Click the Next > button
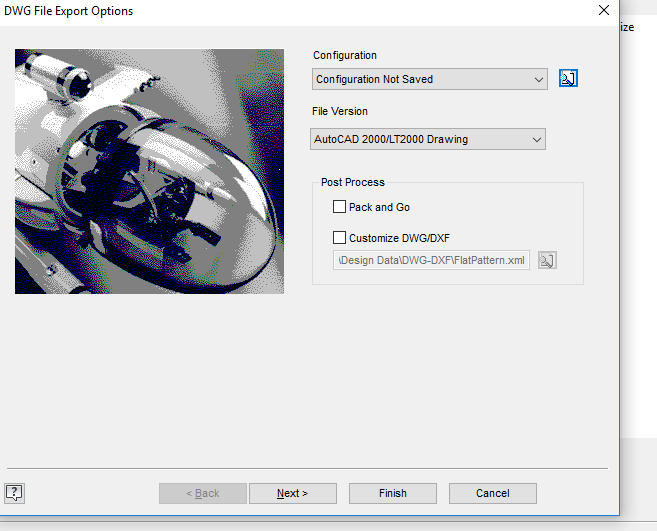Screen dimensions: 657x531 tap(293, 493)
